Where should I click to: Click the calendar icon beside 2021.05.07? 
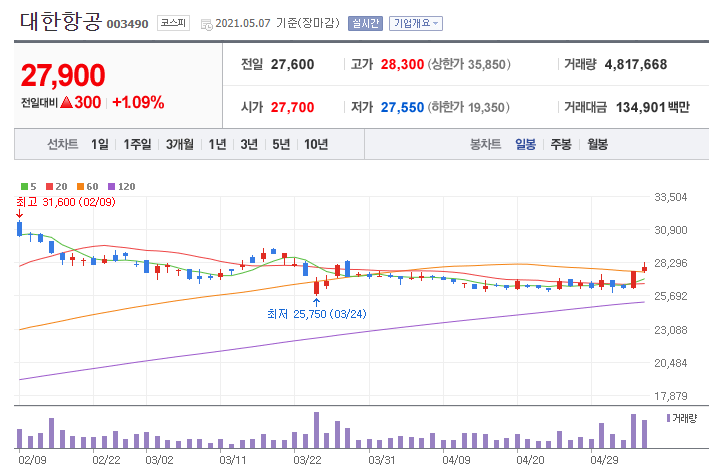coord(207,24)
